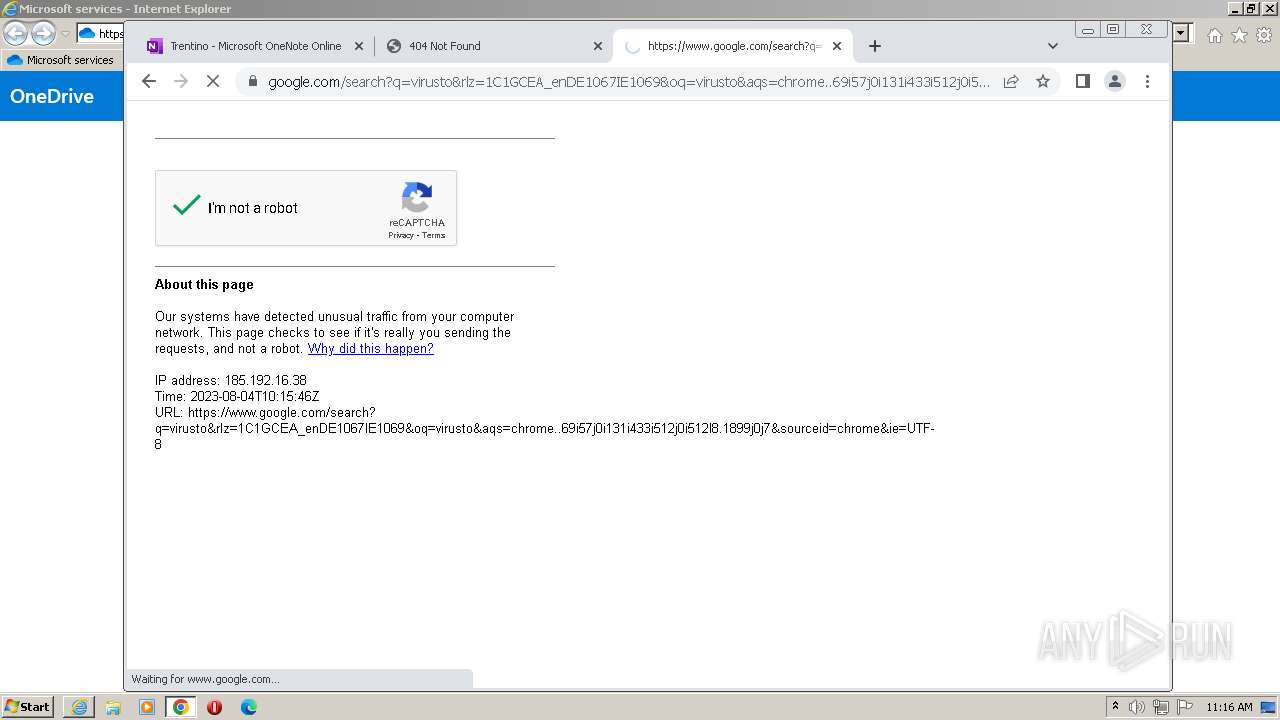Go forward in Internet Explorer

pyautogui.click(x=43, y=34)
